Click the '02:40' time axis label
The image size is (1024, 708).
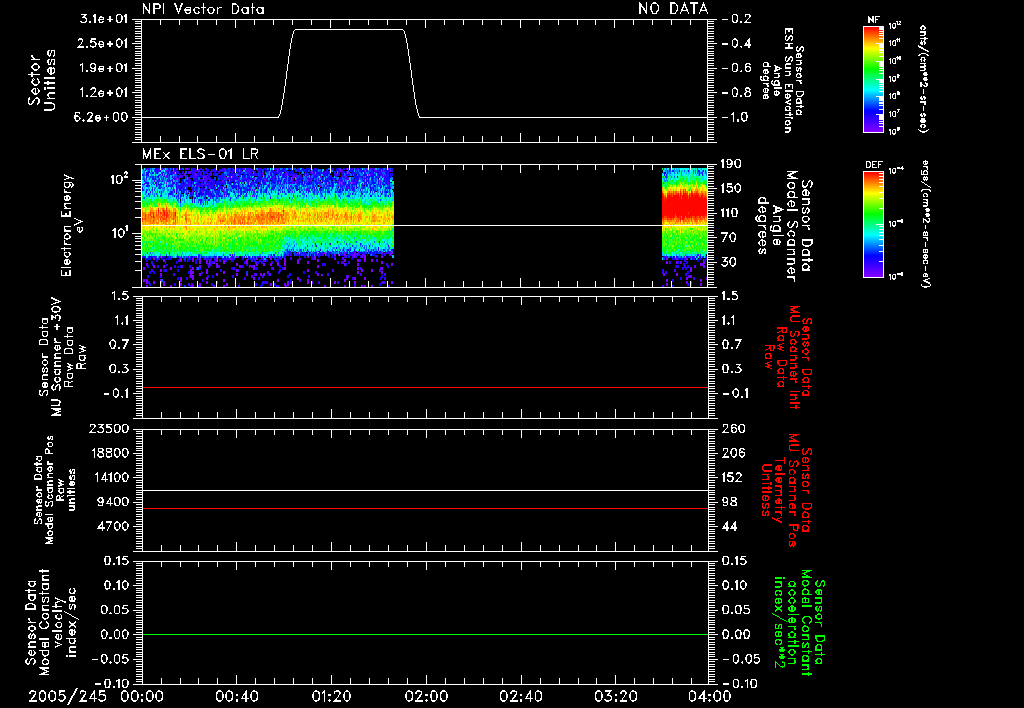click(520, 696)
